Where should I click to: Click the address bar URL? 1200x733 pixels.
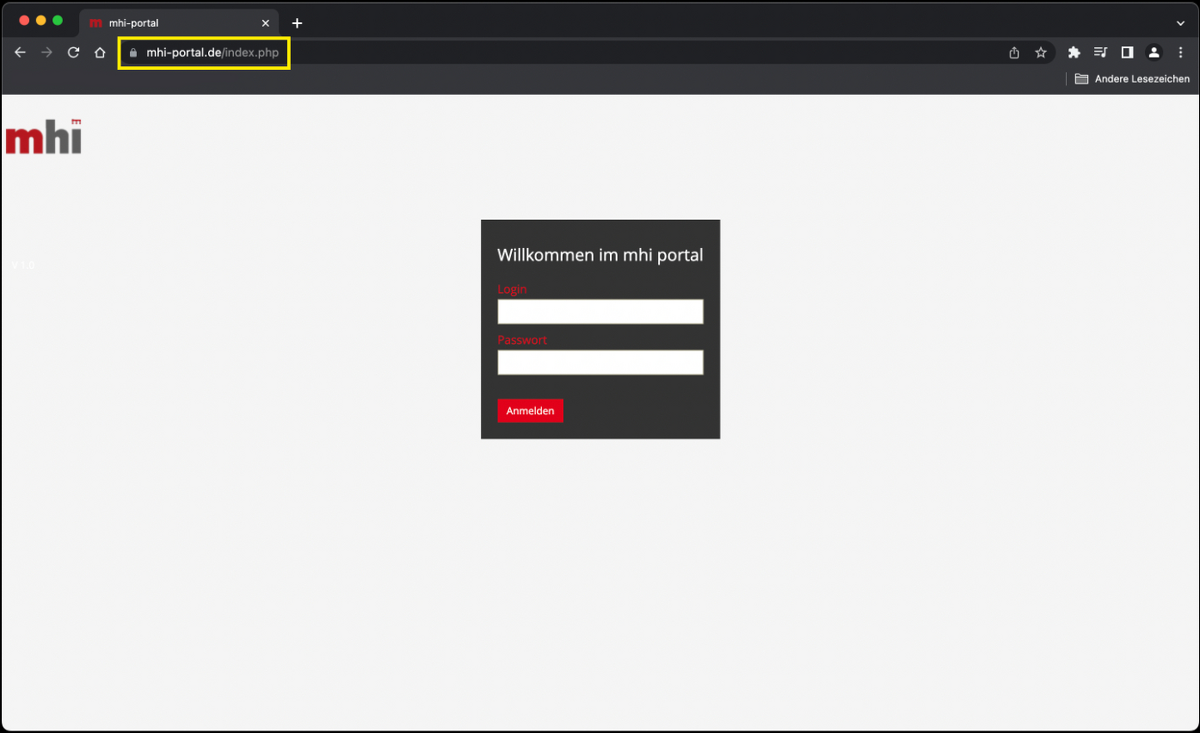point(212,53)
